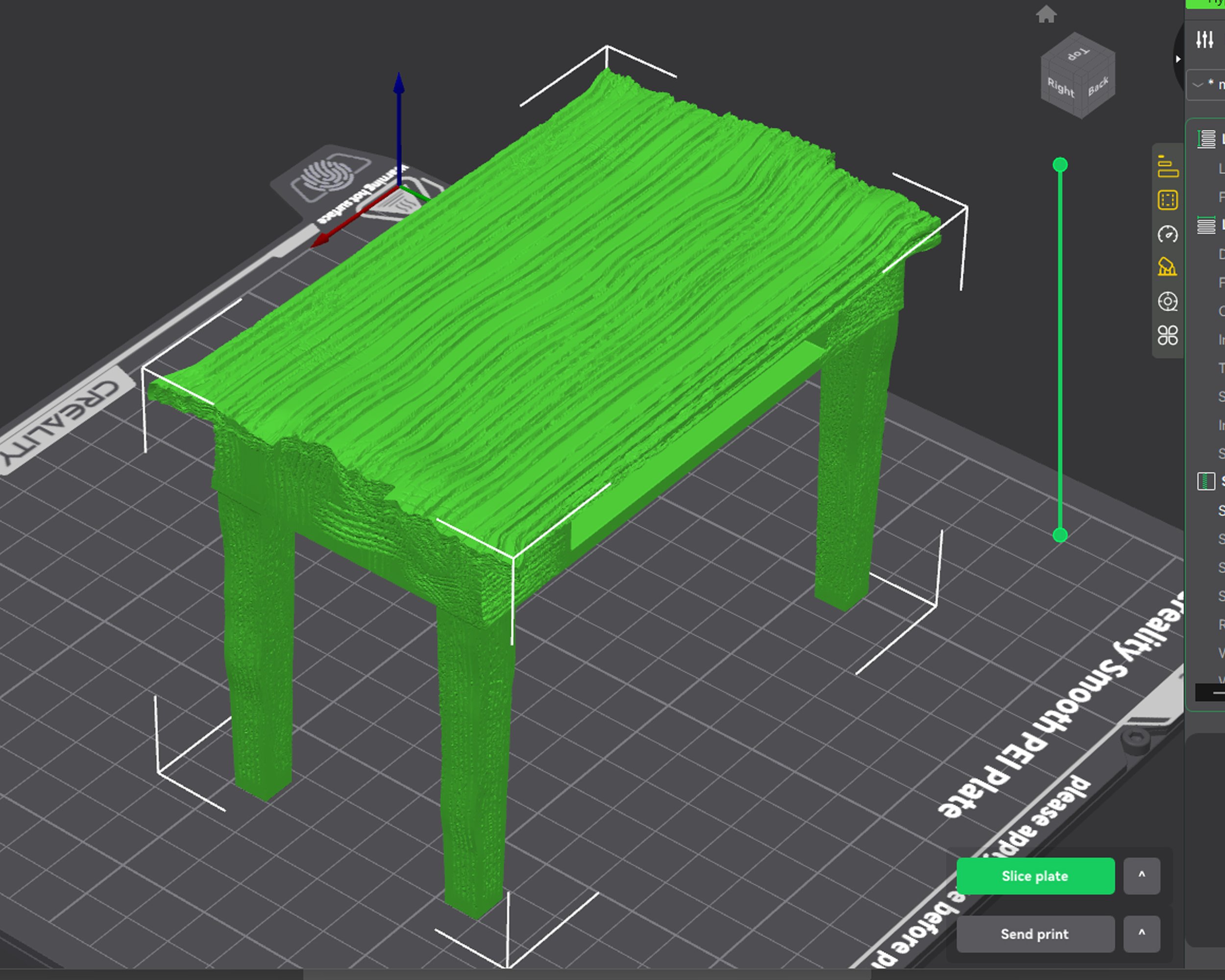Viewport: 1225px width, 980px height.
Task: Select the Right face of the view cube
Action: pos(1061,89)
